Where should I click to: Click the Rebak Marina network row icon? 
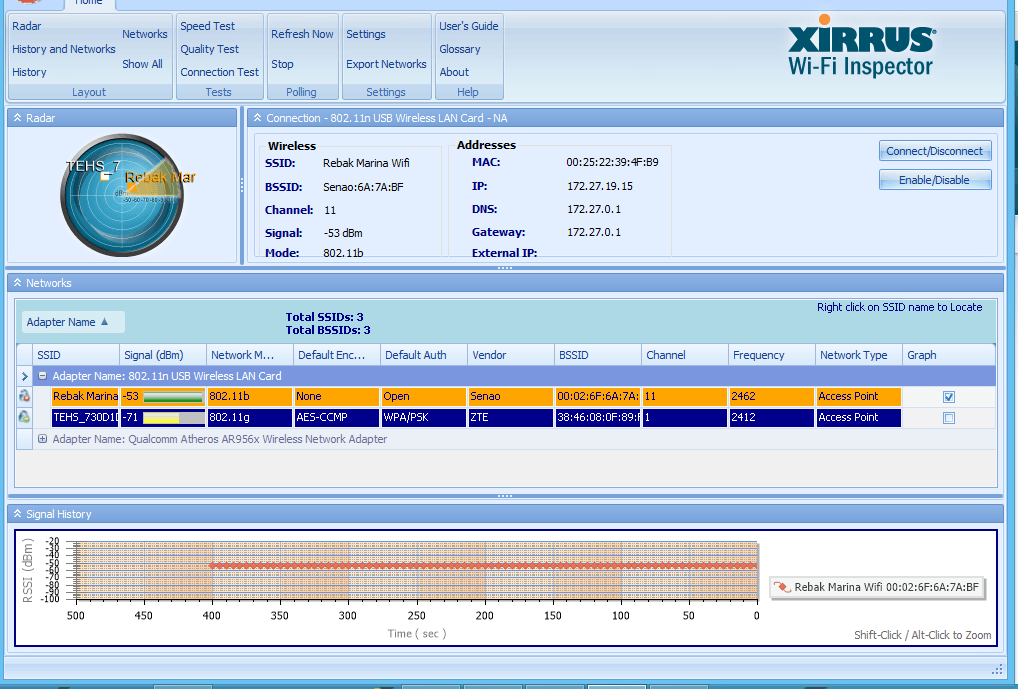click(x=24, y=396)
